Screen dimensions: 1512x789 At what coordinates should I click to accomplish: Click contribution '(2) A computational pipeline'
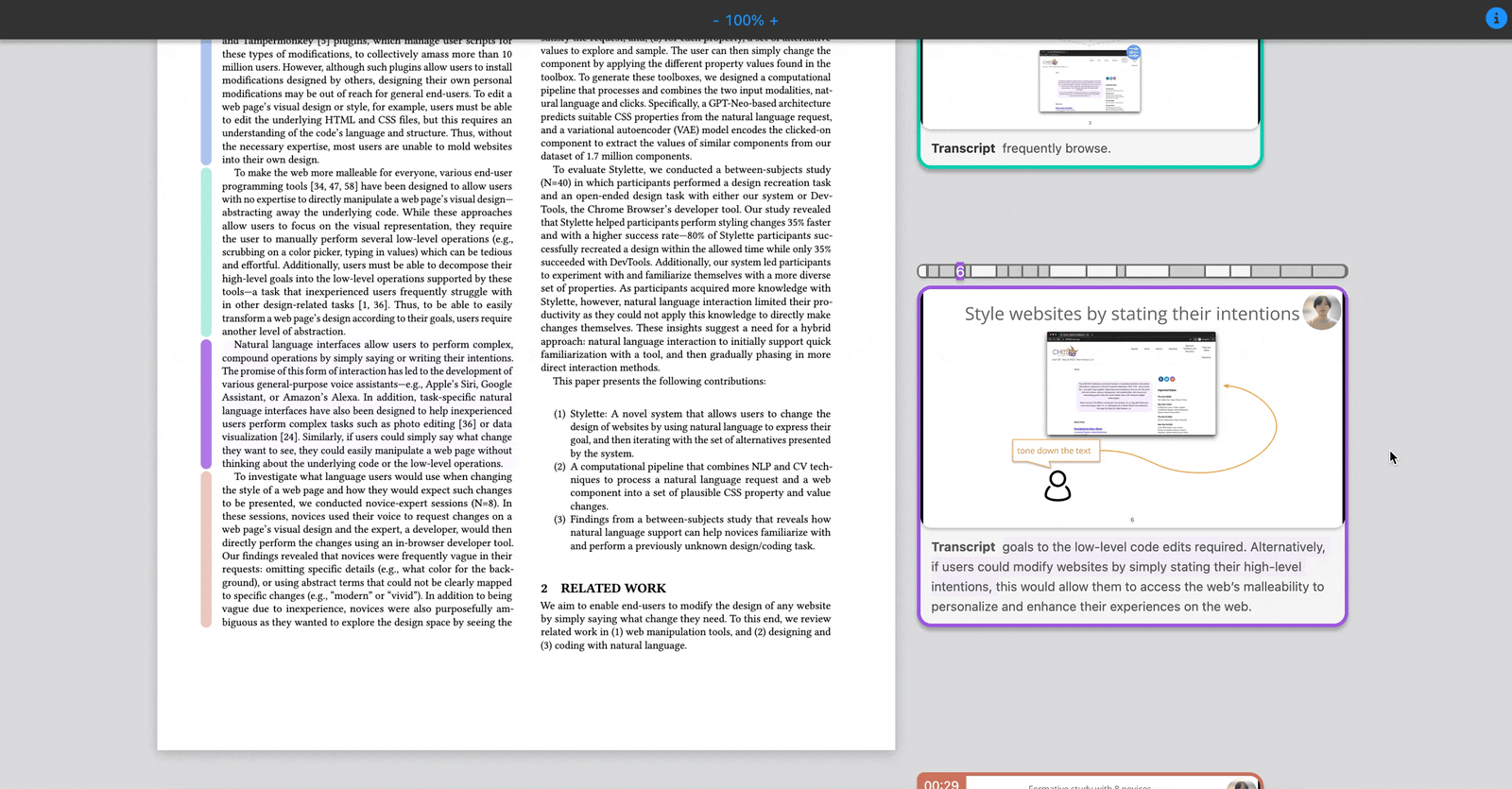[x=692, y=487]
